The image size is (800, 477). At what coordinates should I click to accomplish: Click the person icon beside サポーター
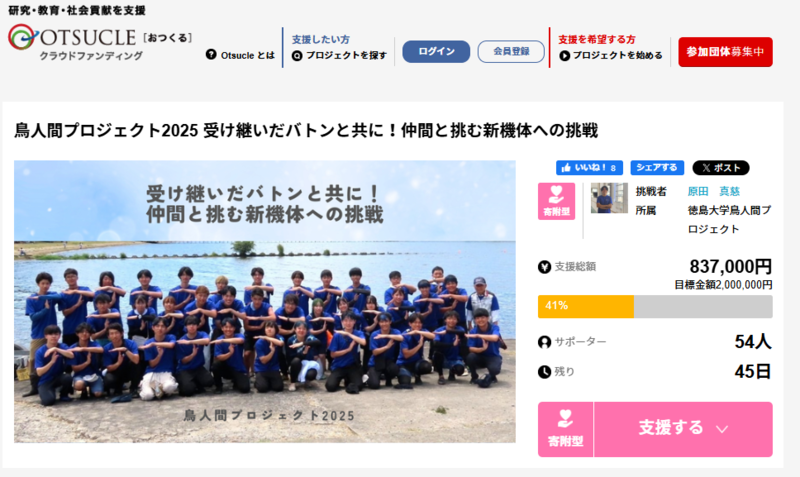[x=544, y=342]
